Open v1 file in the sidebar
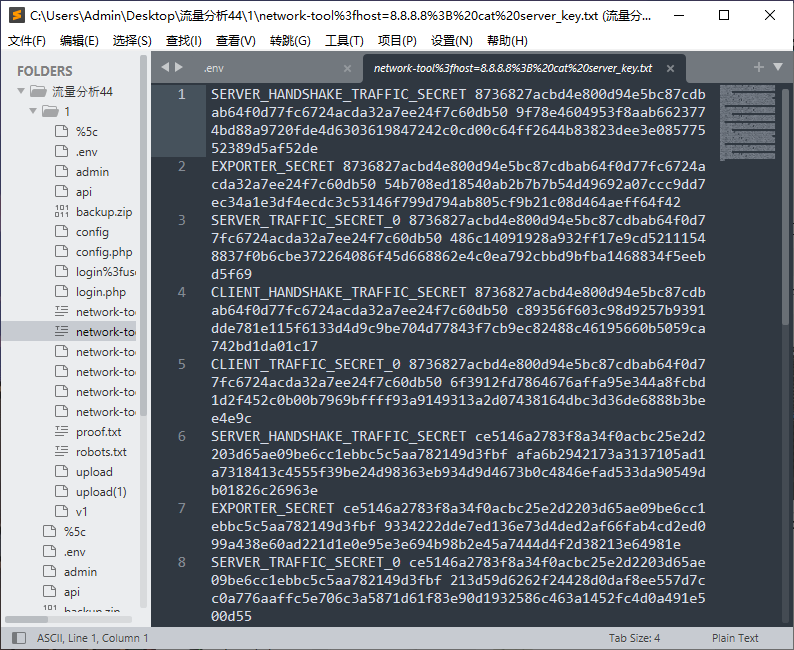The height and width of the screenshot is (650, 794). pyautogui.click(x=82, y=512)
